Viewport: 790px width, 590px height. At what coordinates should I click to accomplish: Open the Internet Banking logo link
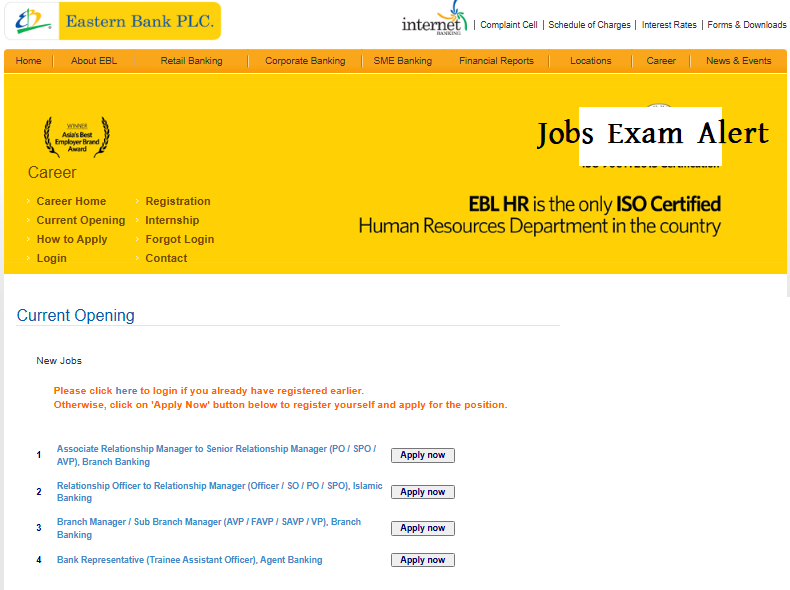[434, 19]
